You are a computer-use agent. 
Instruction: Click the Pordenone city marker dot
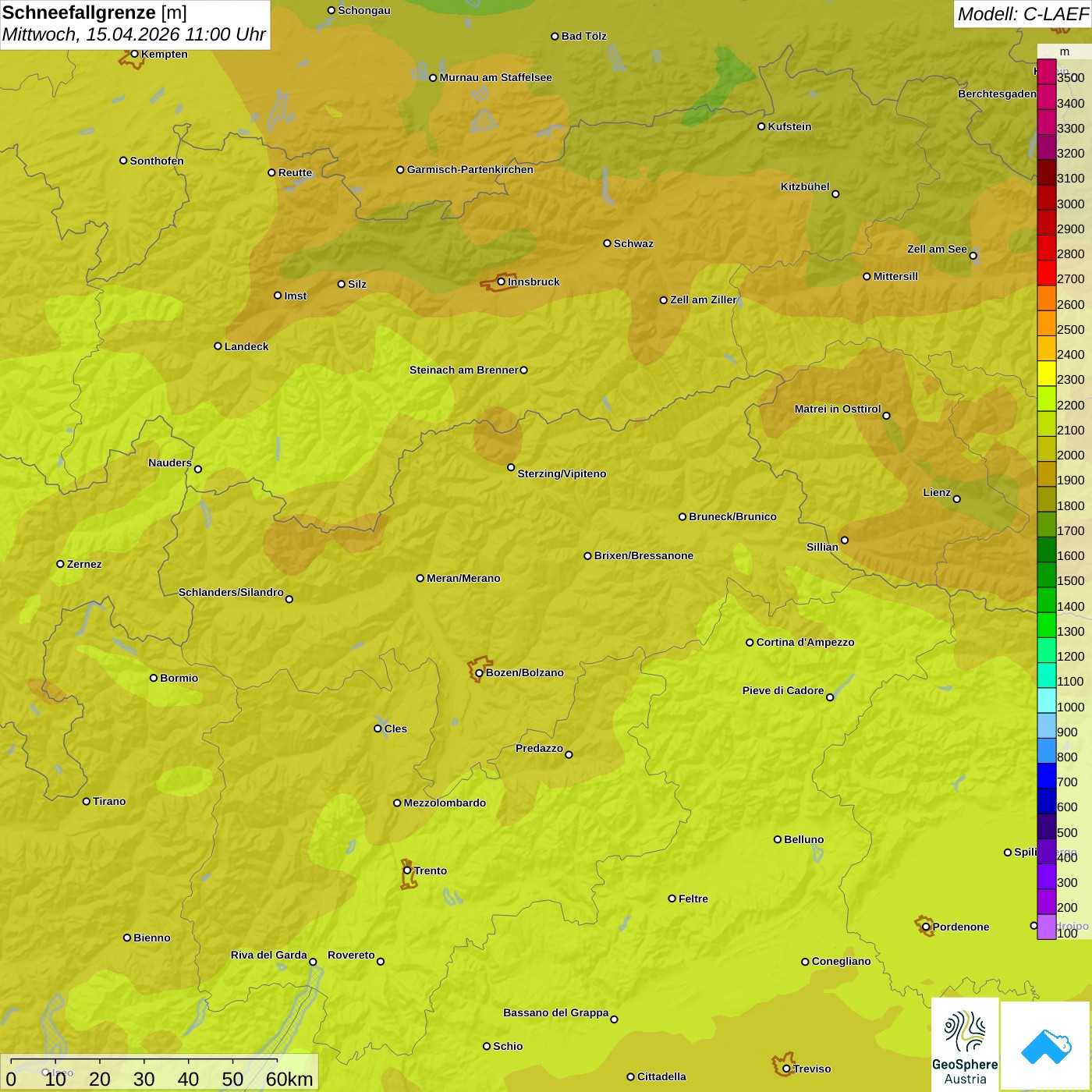pos(926,927)
